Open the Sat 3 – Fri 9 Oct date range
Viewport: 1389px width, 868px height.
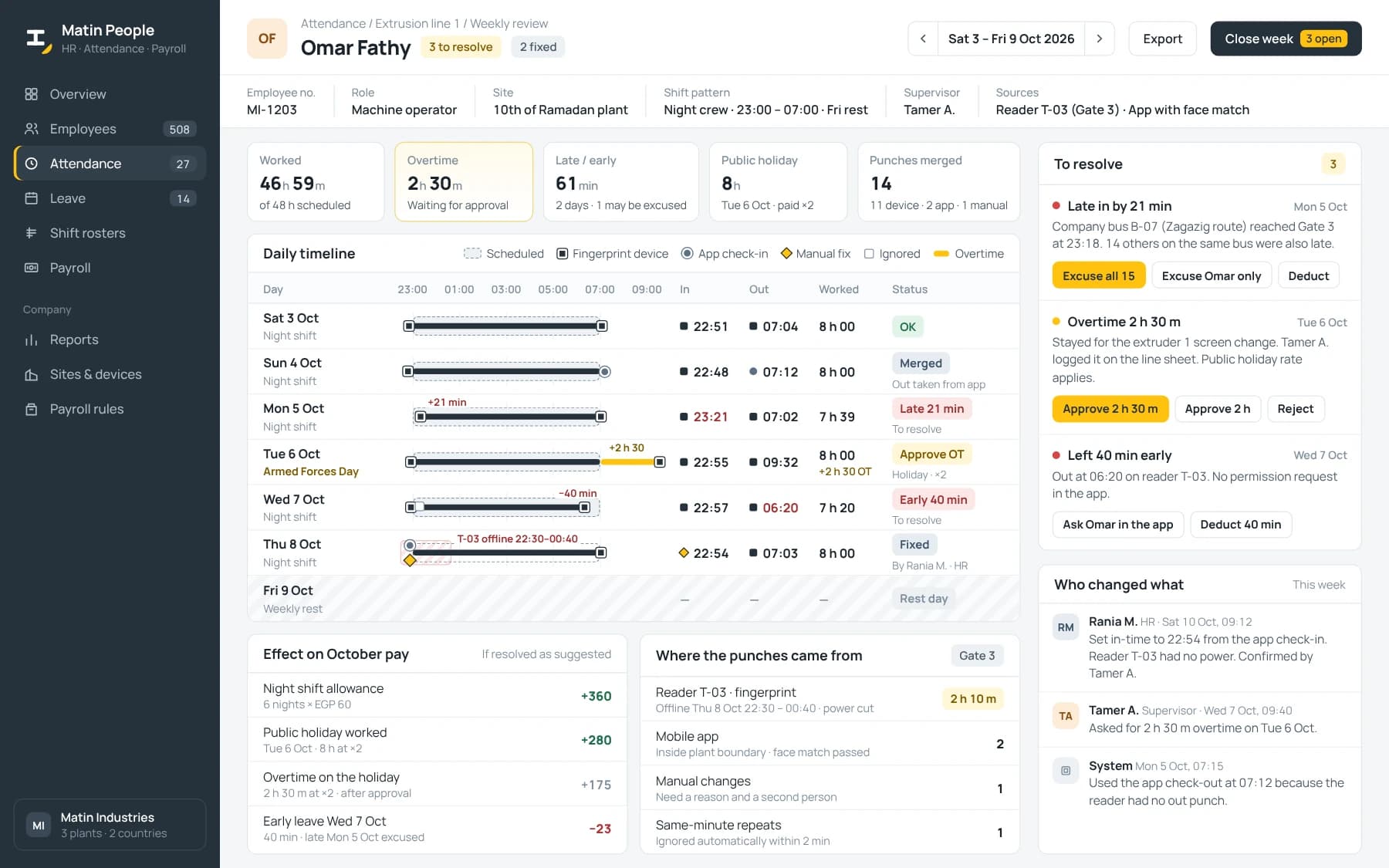click(x=1011, y=39)
